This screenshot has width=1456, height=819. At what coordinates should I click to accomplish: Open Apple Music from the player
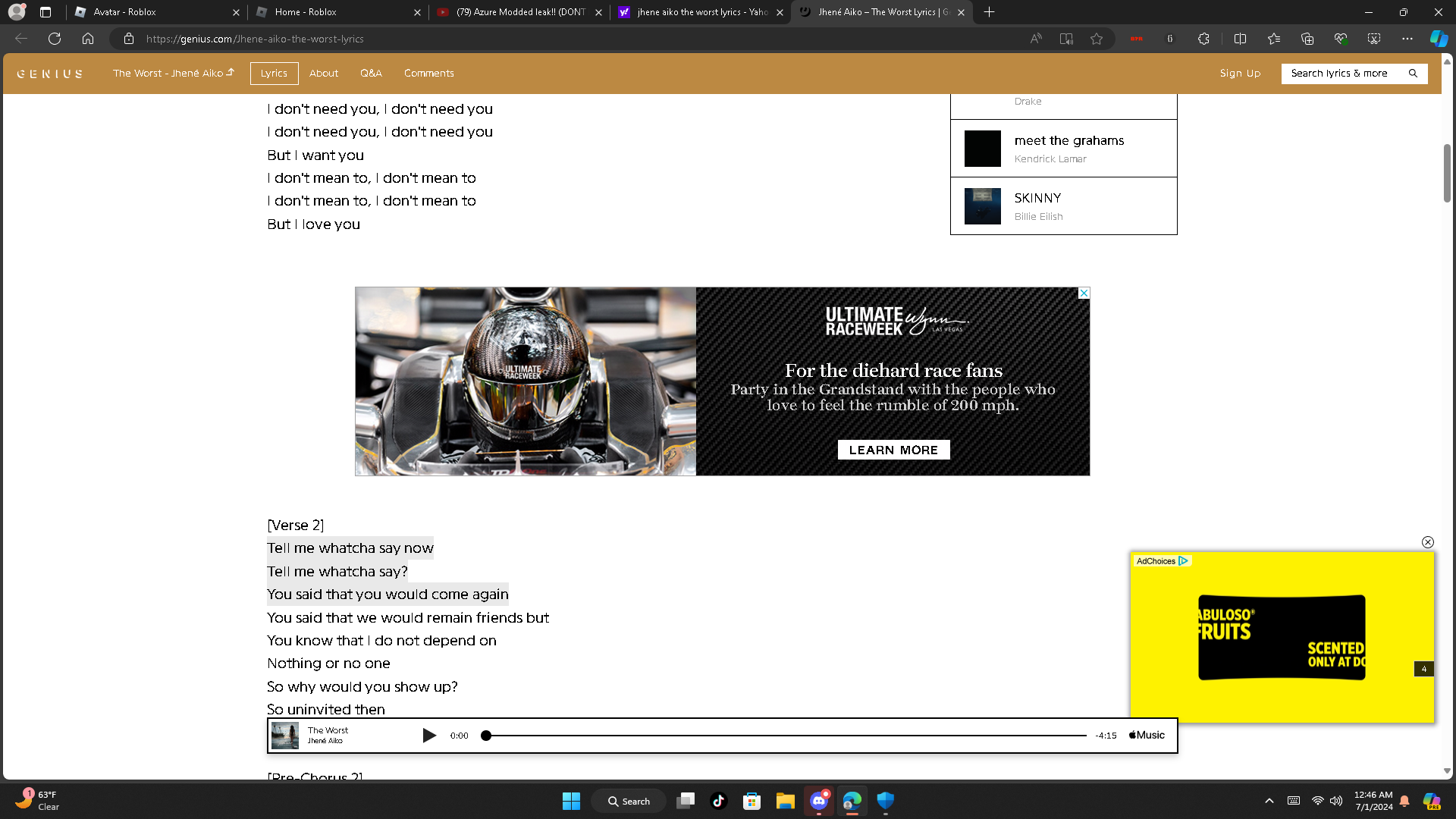click(1147, 736)
